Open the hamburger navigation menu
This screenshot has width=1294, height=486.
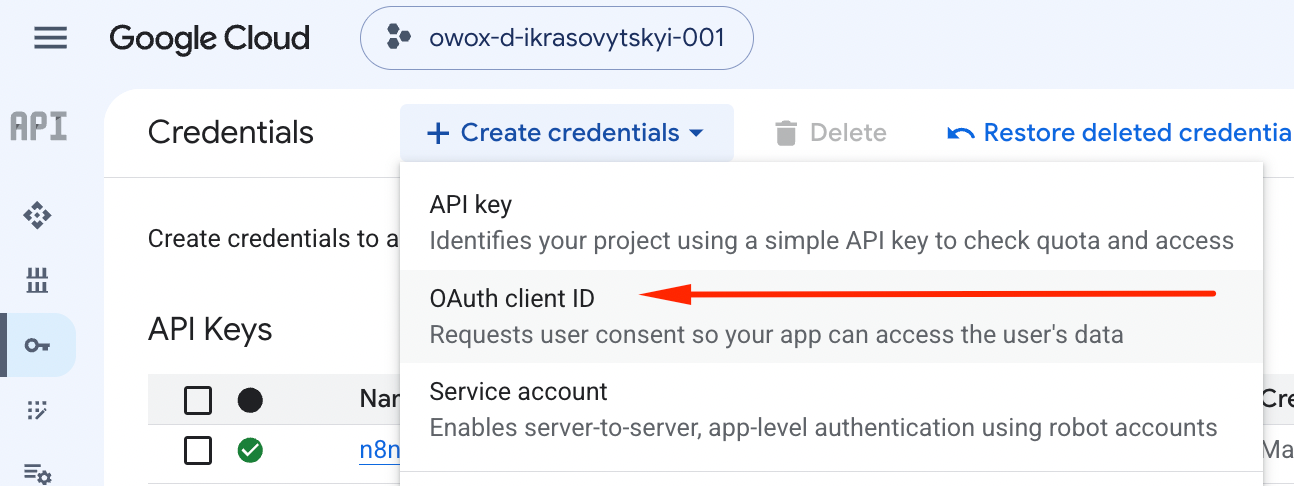50,39
